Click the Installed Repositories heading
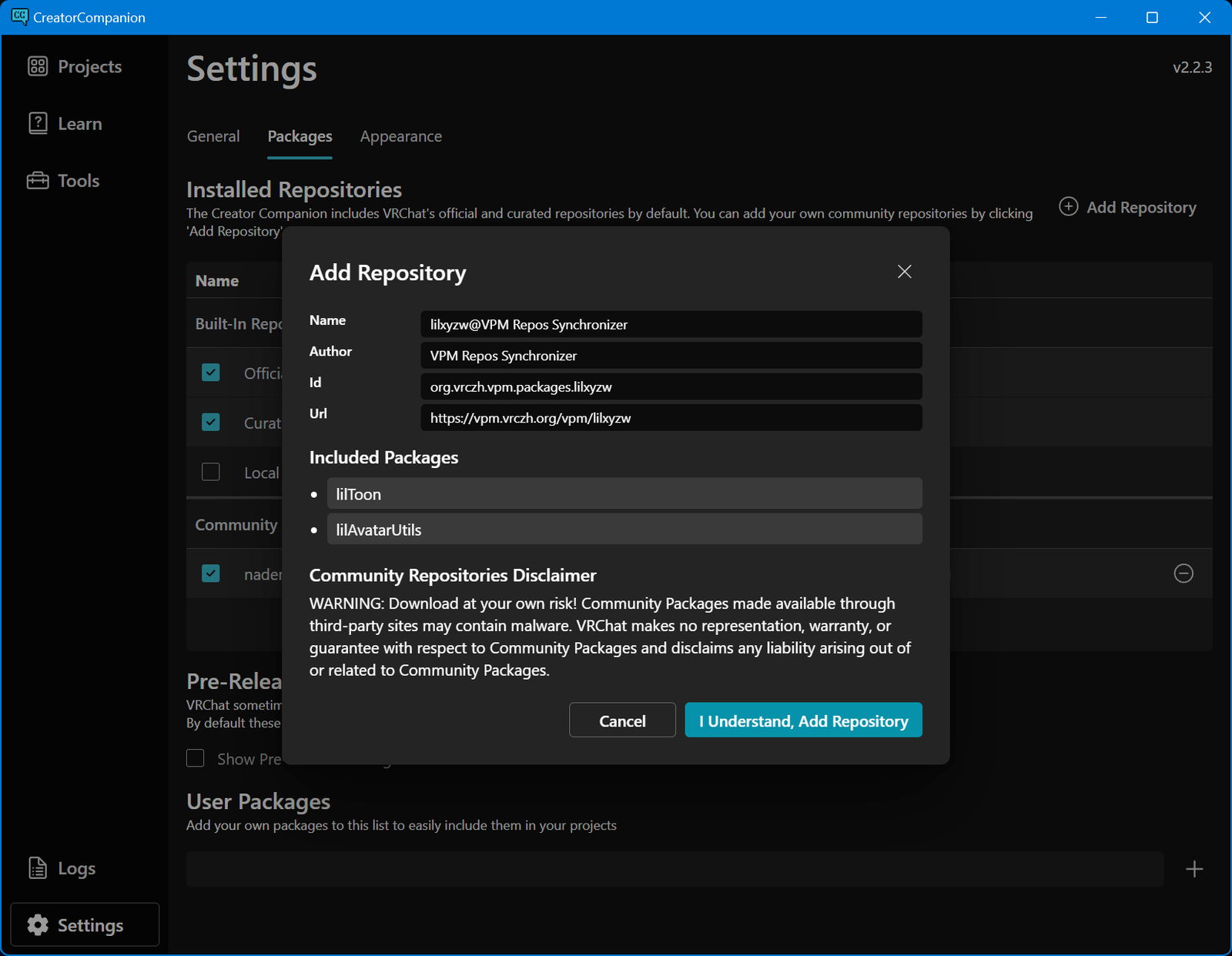The image size is (1232, 956). pos(294,189)
